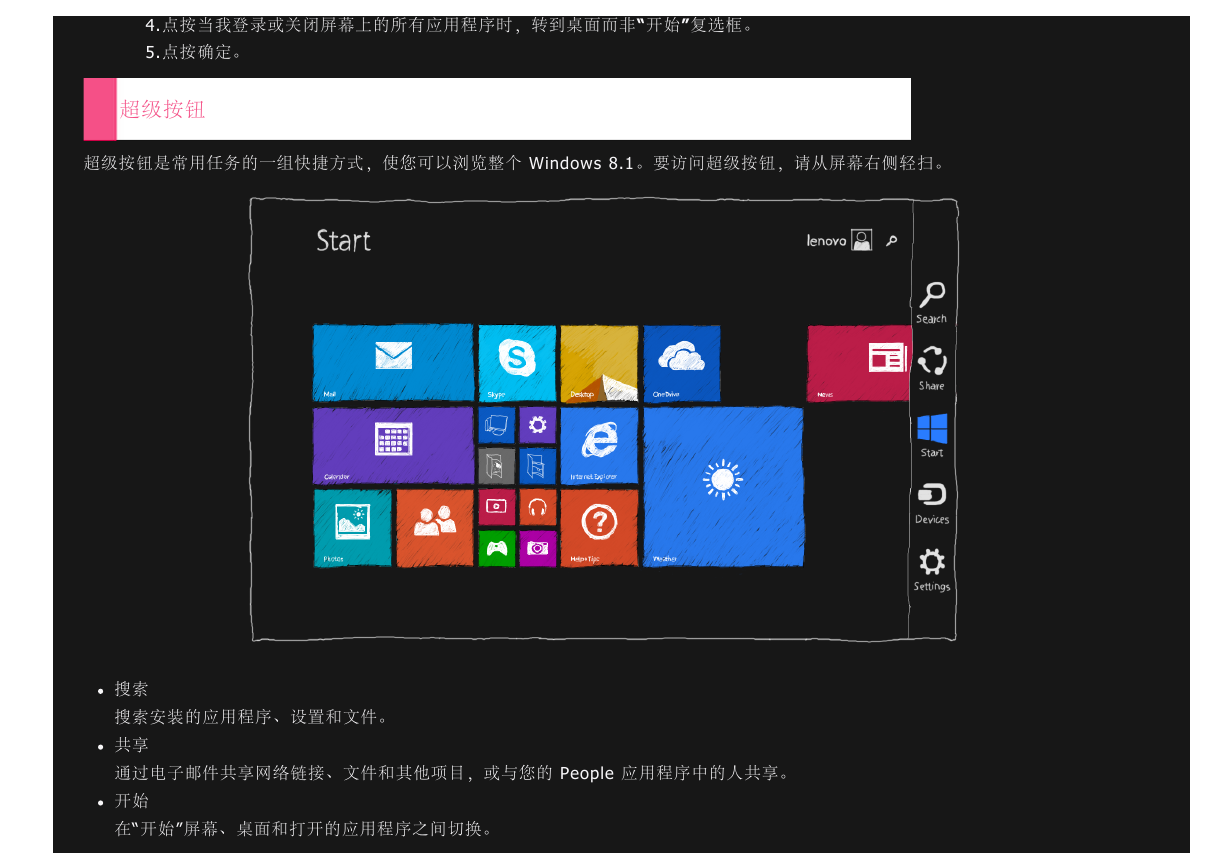This screenshot has height=868, width=1228.
Task: Open the Skype tile
Action: 517,362
